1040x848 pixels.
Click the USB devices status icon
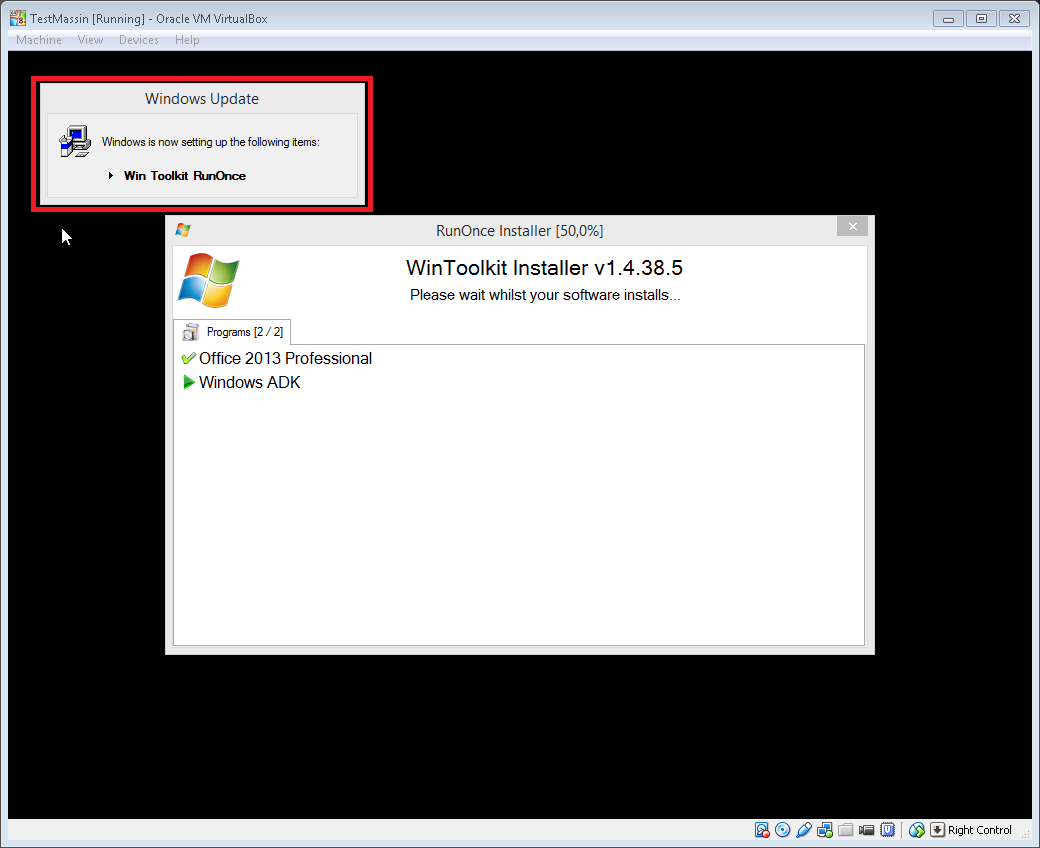(804, 830)
